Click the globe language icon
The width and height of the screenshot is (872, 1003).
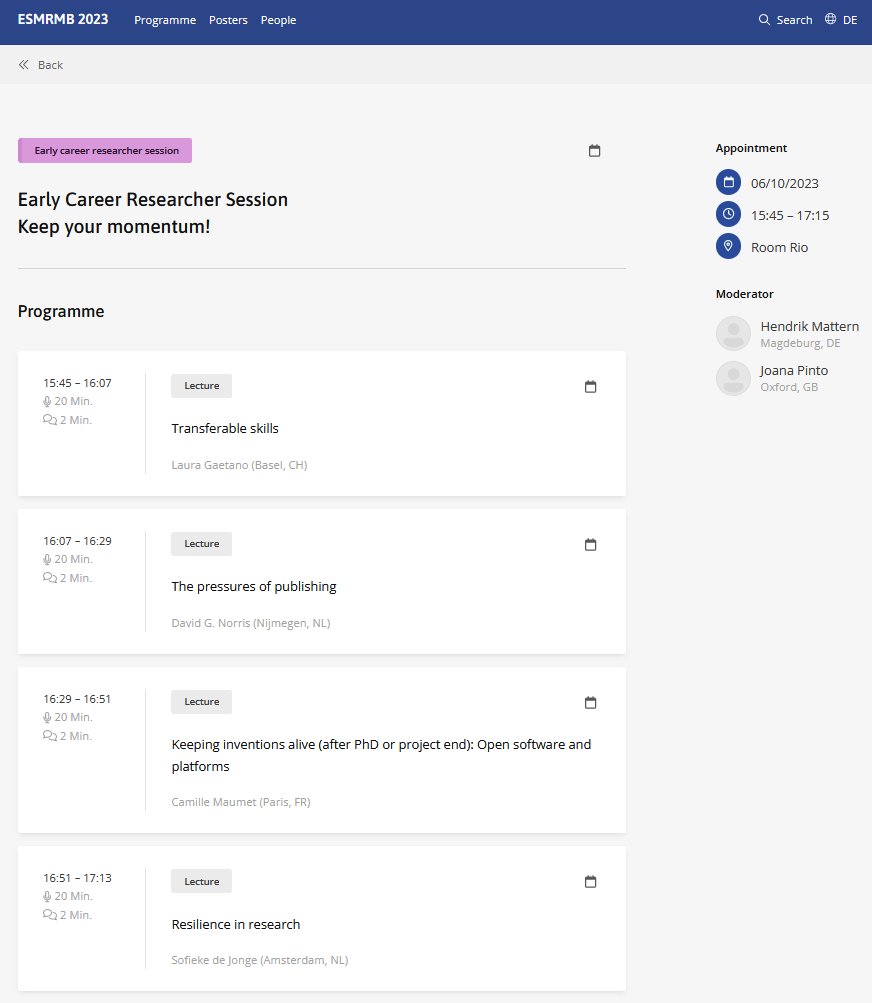pos(830,19)
